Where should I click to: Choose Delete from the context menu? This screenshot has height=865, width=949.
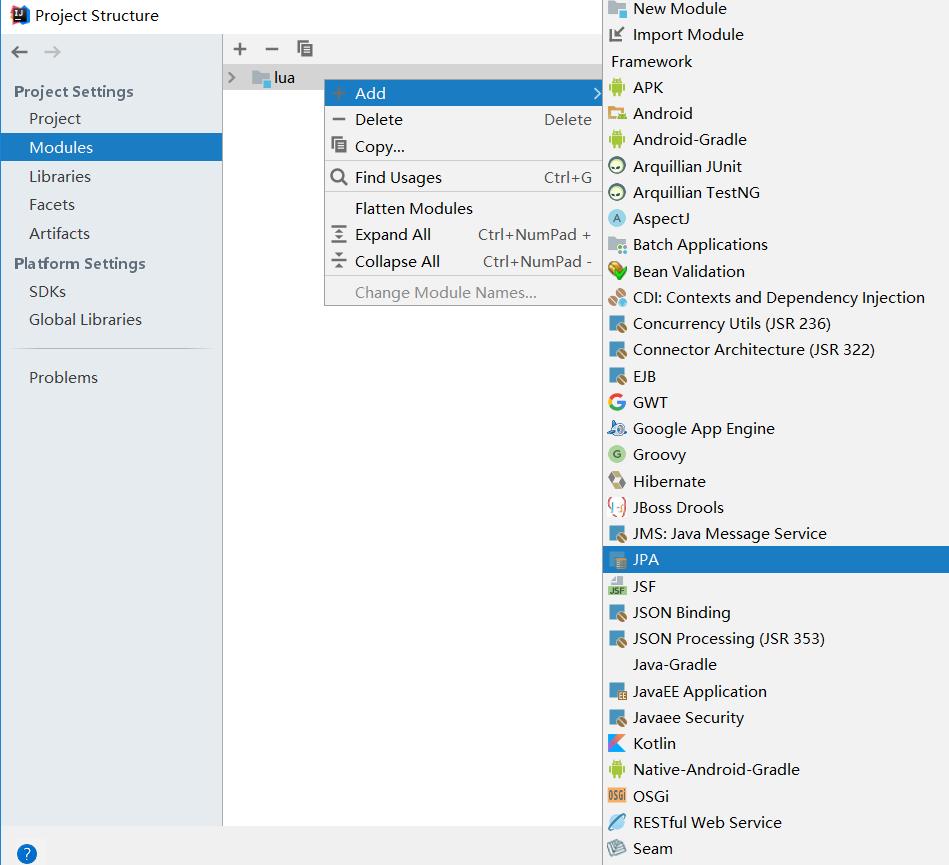point(464,120)
